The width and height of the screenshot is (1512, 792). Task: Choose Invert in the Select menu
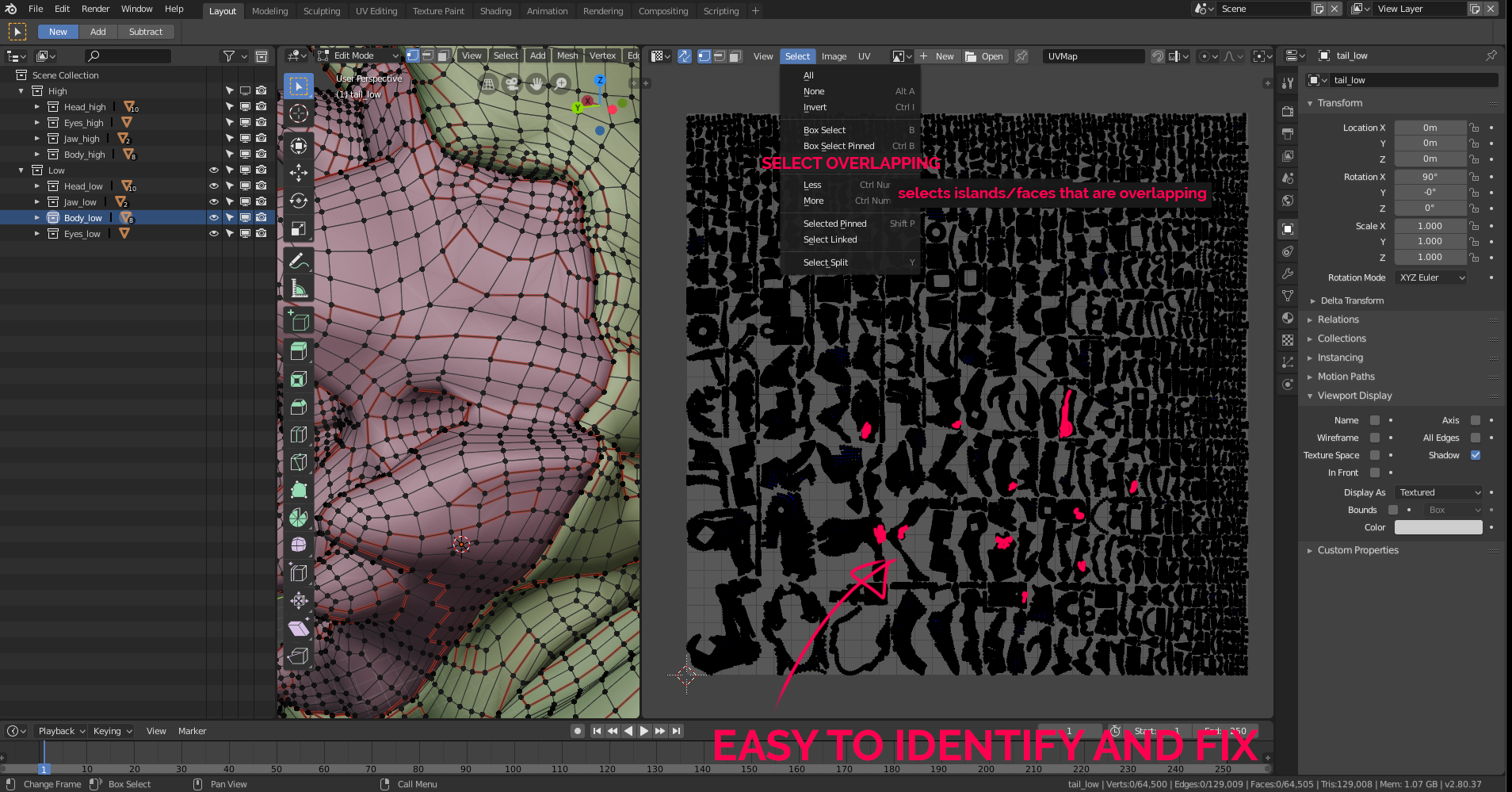[815, 107]
